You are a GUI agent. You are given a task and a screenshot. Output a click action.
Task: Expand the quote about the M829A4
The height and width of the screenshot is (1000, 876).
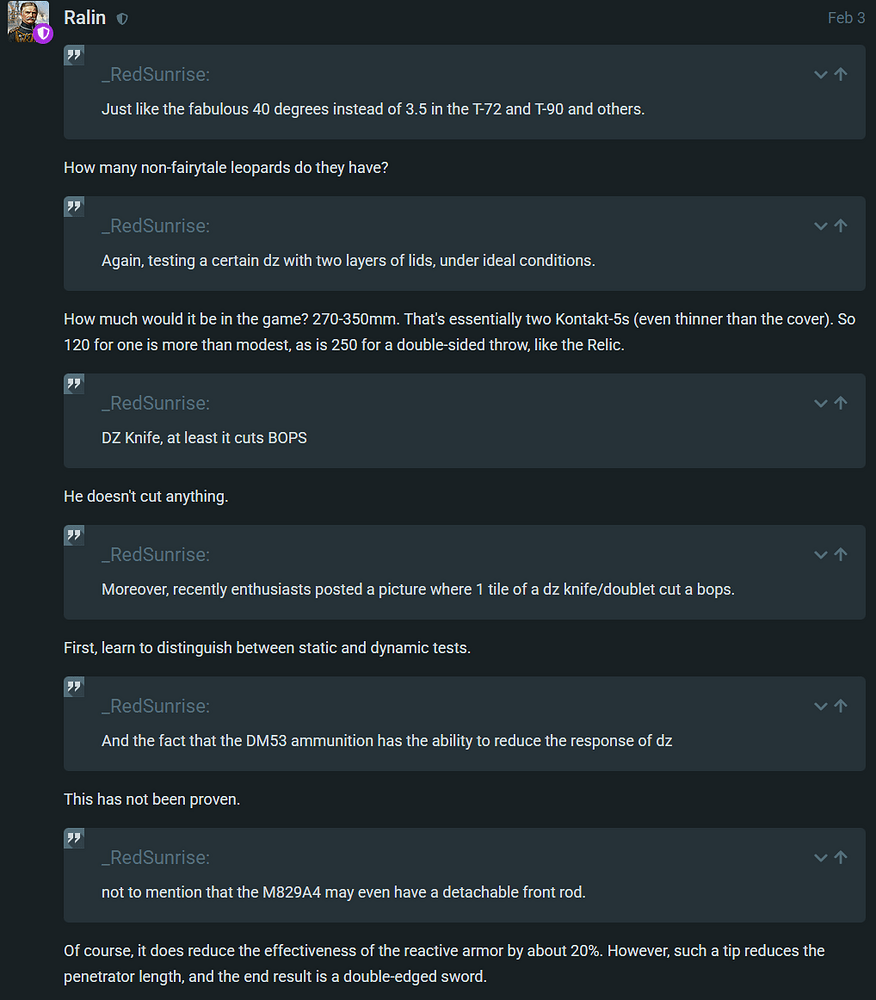point(821,858)
